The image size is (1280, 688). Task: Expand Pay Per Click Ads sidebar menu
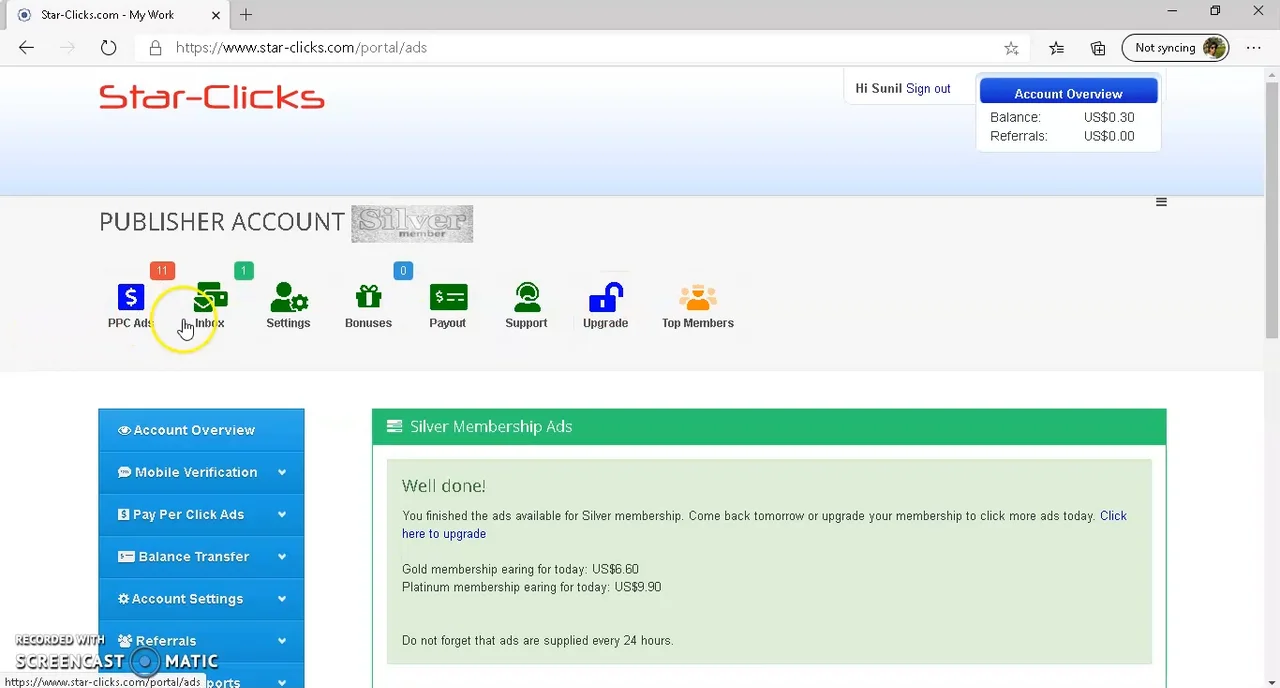pos(201,514)
